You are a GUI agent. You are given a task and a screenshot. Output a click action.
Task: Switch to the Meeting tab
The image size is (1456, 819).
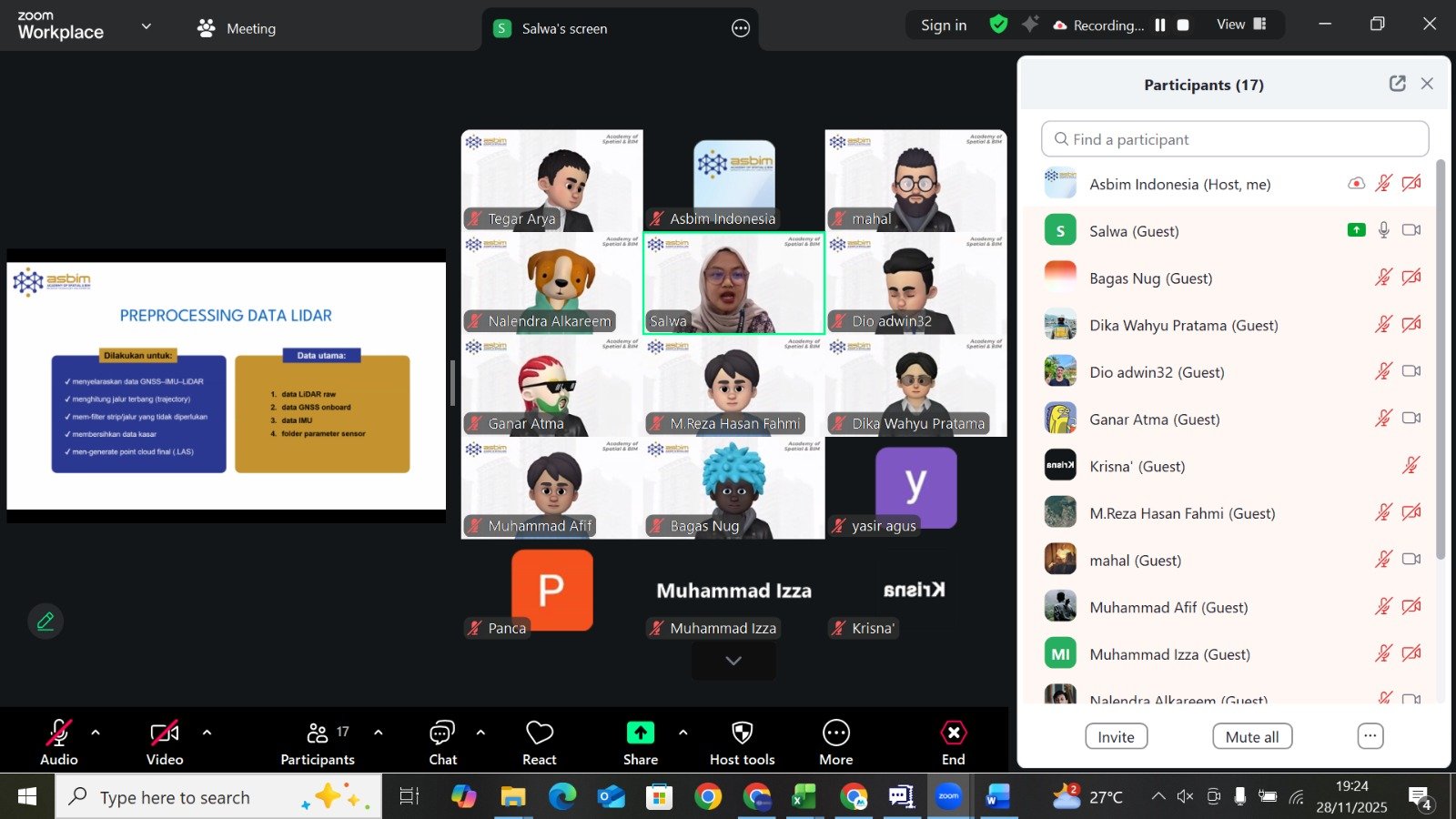point(237,28)
